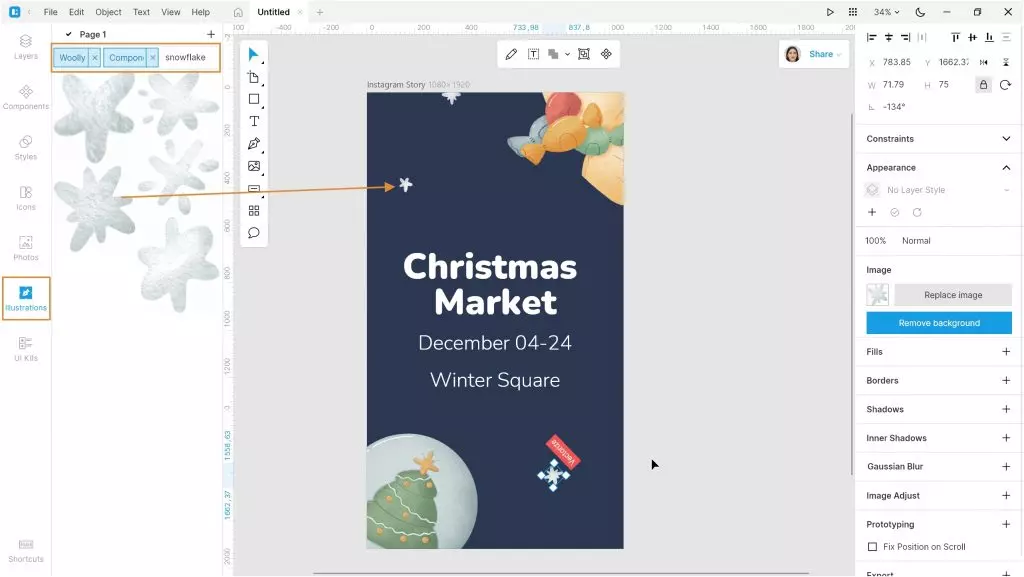Click the text frame icon in top toolbar
This screenshot has height=577, width=1024.
(534, 54)
